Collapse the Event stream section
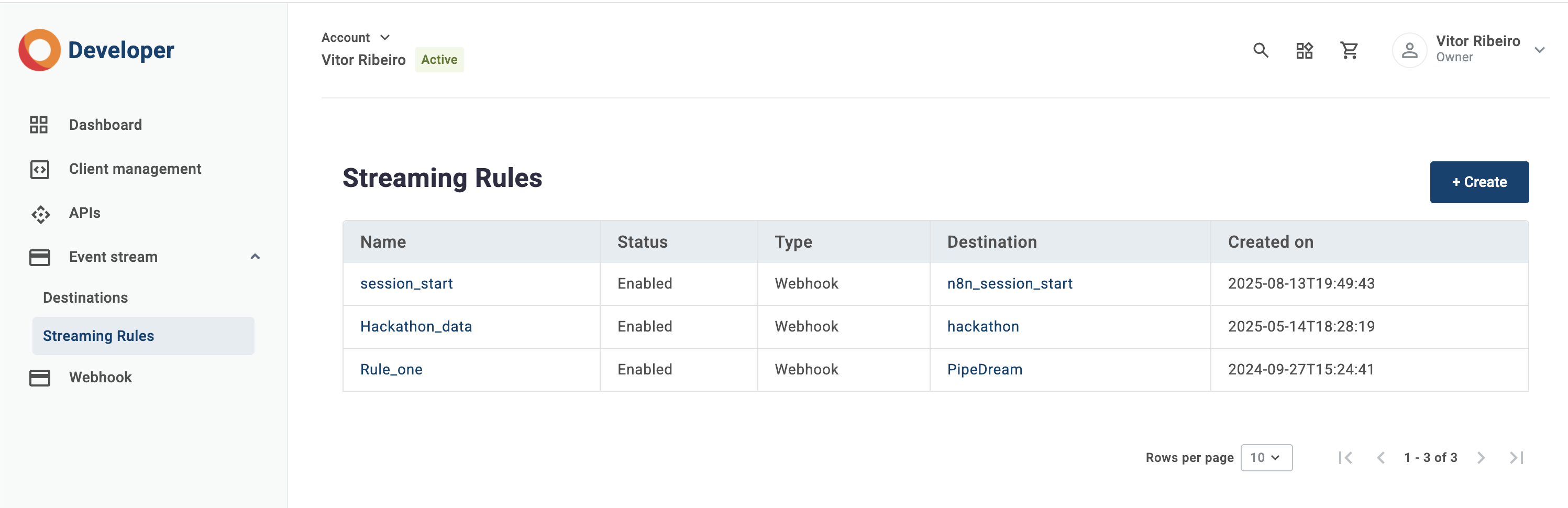1568x508 pixels. 255,257
